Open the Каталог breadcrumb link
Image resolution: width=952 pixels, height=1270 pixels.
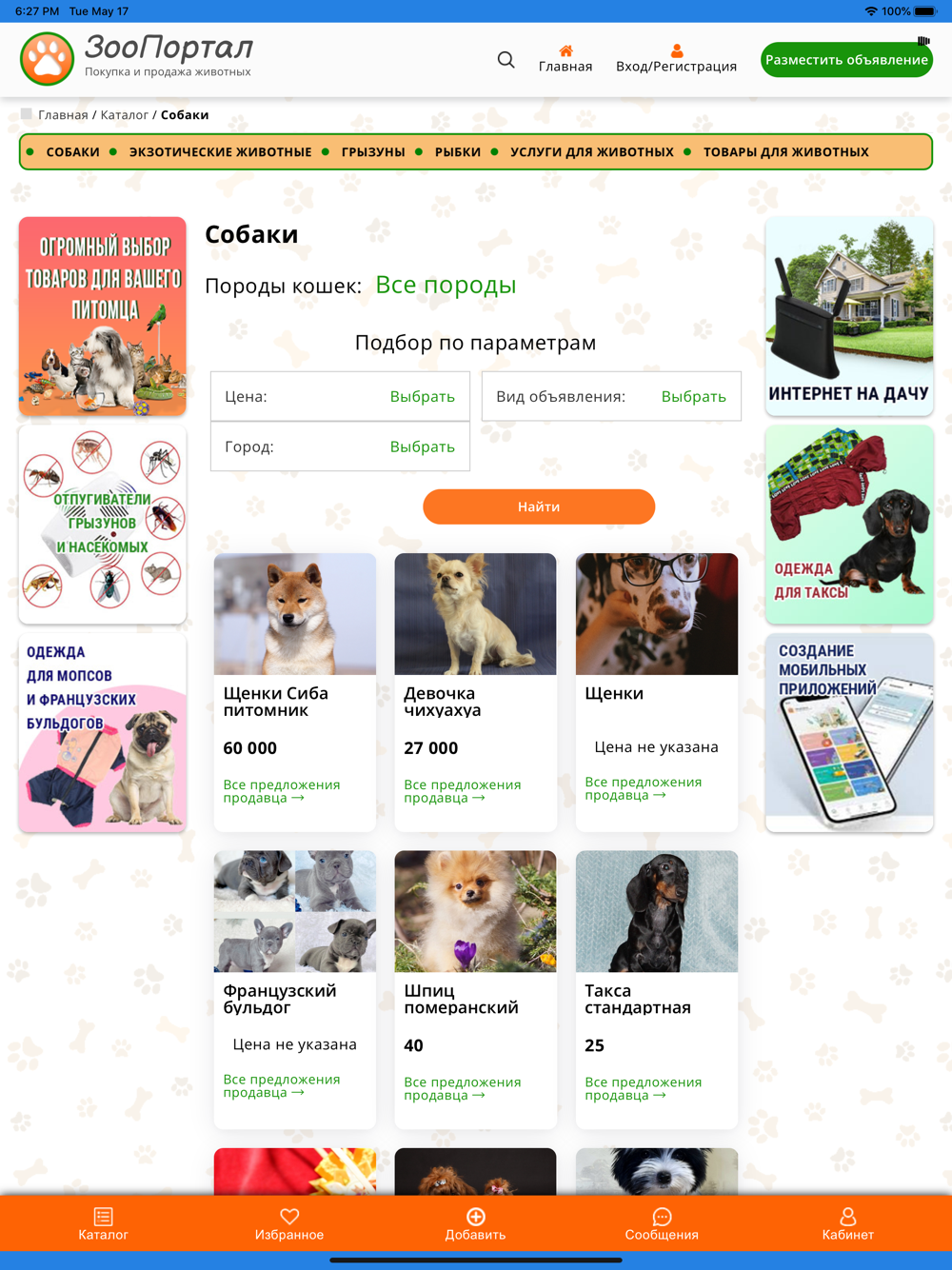(124, 115)
